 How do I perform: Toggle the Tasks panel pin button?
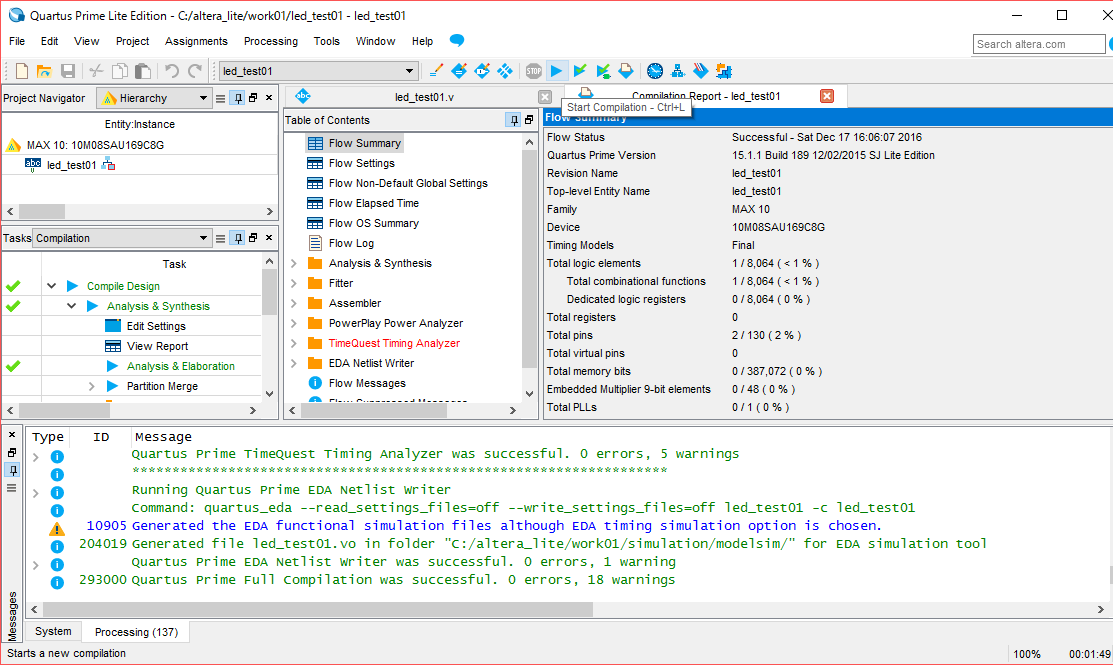pyautogui.click(x=237, y=238)
